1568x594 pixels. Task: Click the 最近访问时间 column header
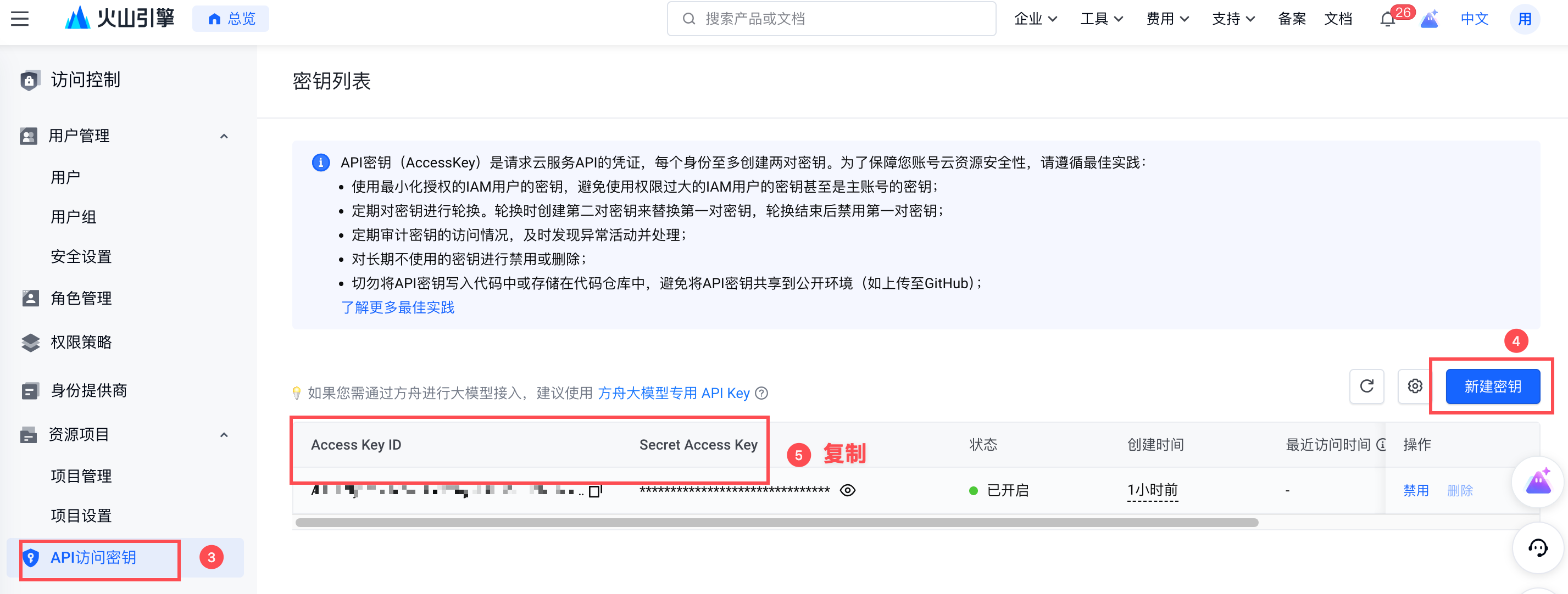click(1327, 445)
